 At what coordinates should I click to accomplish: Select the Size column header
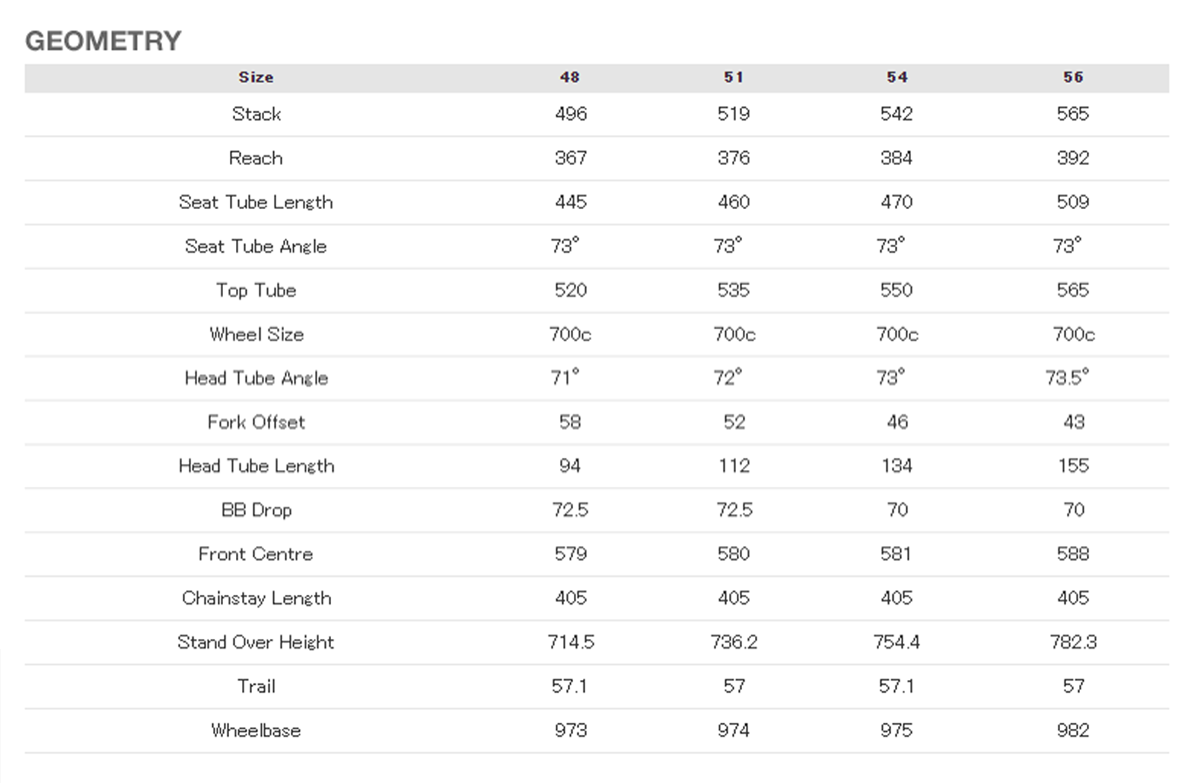[256, 77]
